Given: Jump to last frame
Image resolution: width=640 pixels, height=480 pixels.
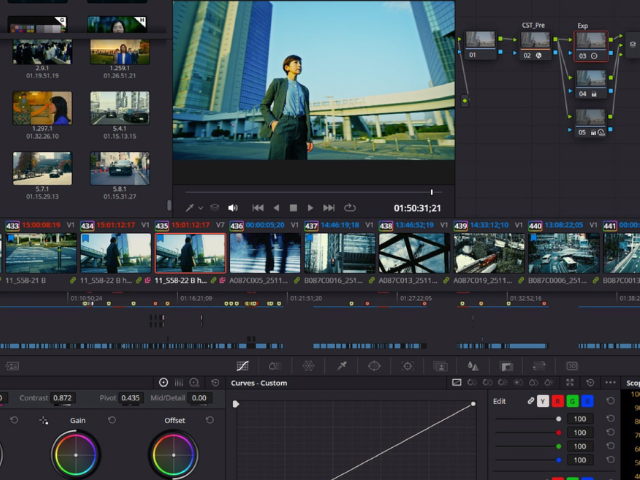Looking at the screenshot, I should coord(329,208).
